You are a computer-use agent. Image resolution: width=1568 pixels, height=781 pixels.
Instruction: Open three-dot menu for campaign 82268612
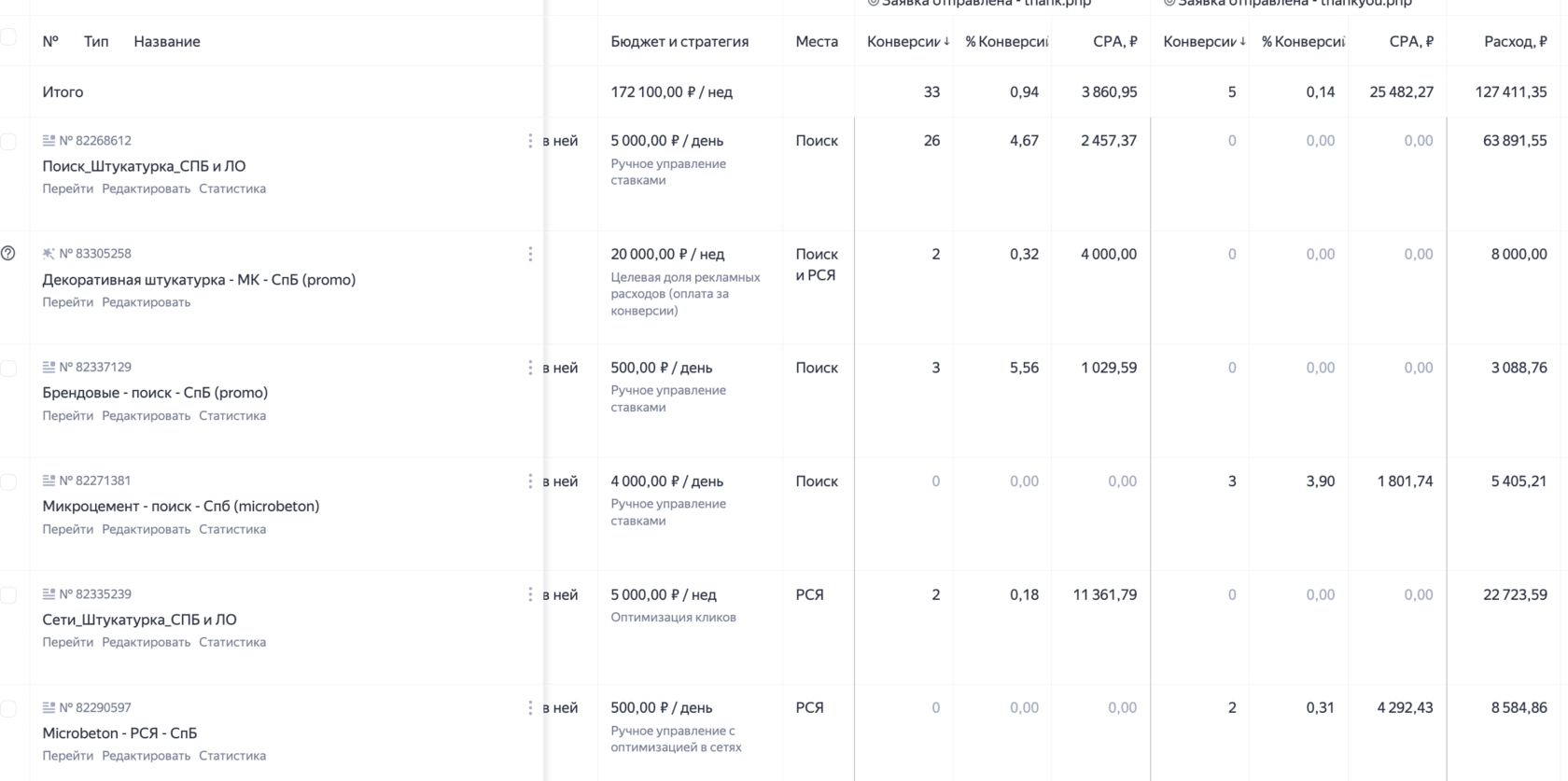[530, 141]
